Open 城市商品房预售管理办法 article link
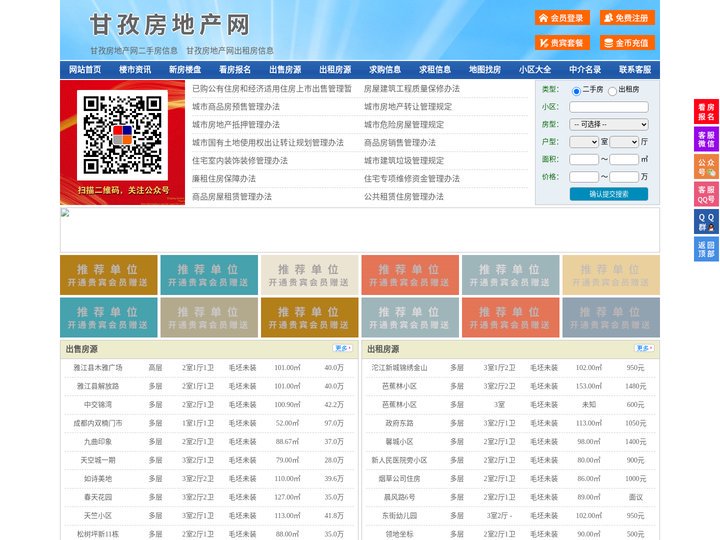The image size is (720, 540). (x=236, y=107)
